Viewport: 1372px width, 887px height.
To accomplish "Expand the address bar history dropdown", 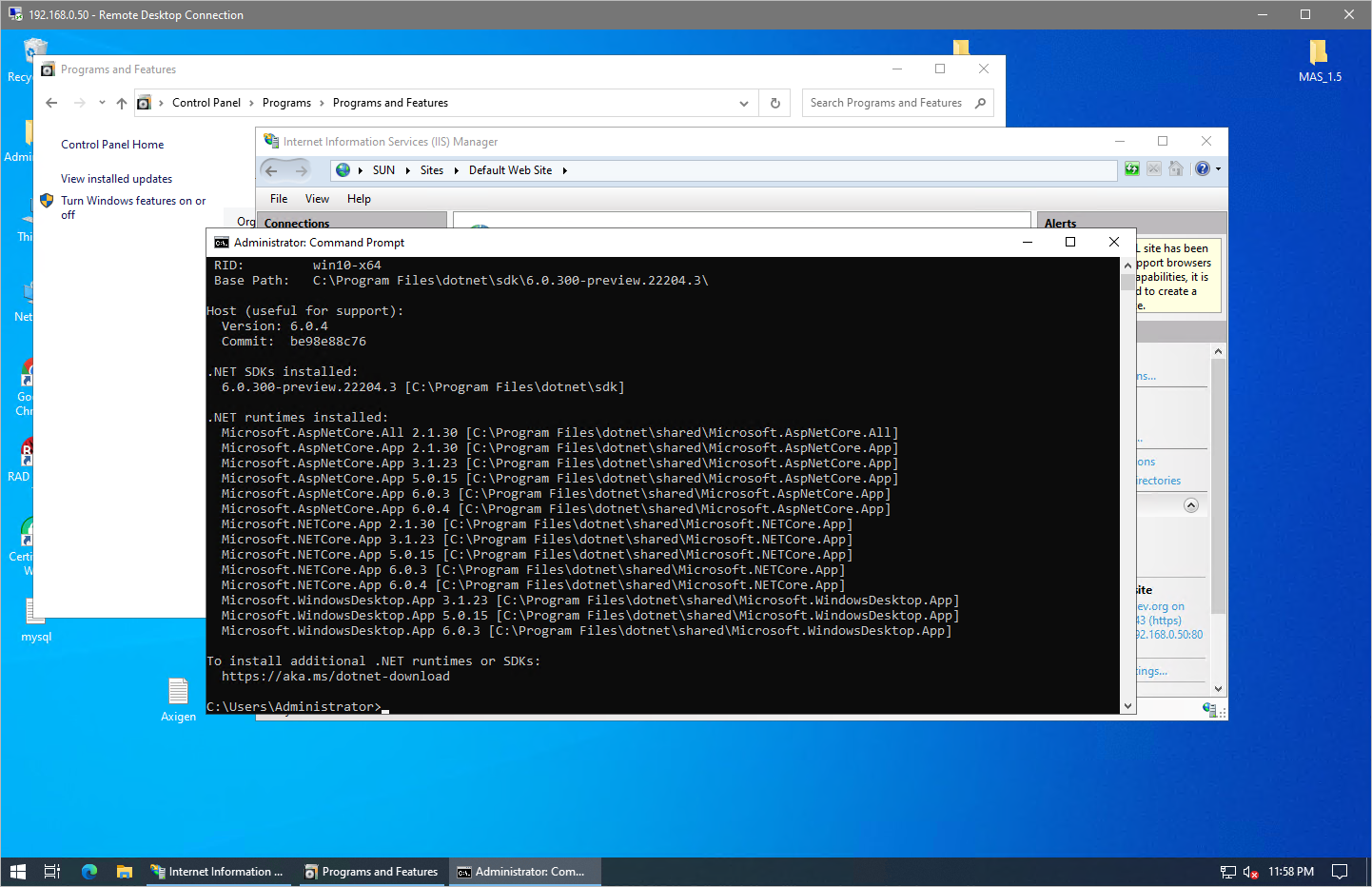I will (x=743, y=102).
